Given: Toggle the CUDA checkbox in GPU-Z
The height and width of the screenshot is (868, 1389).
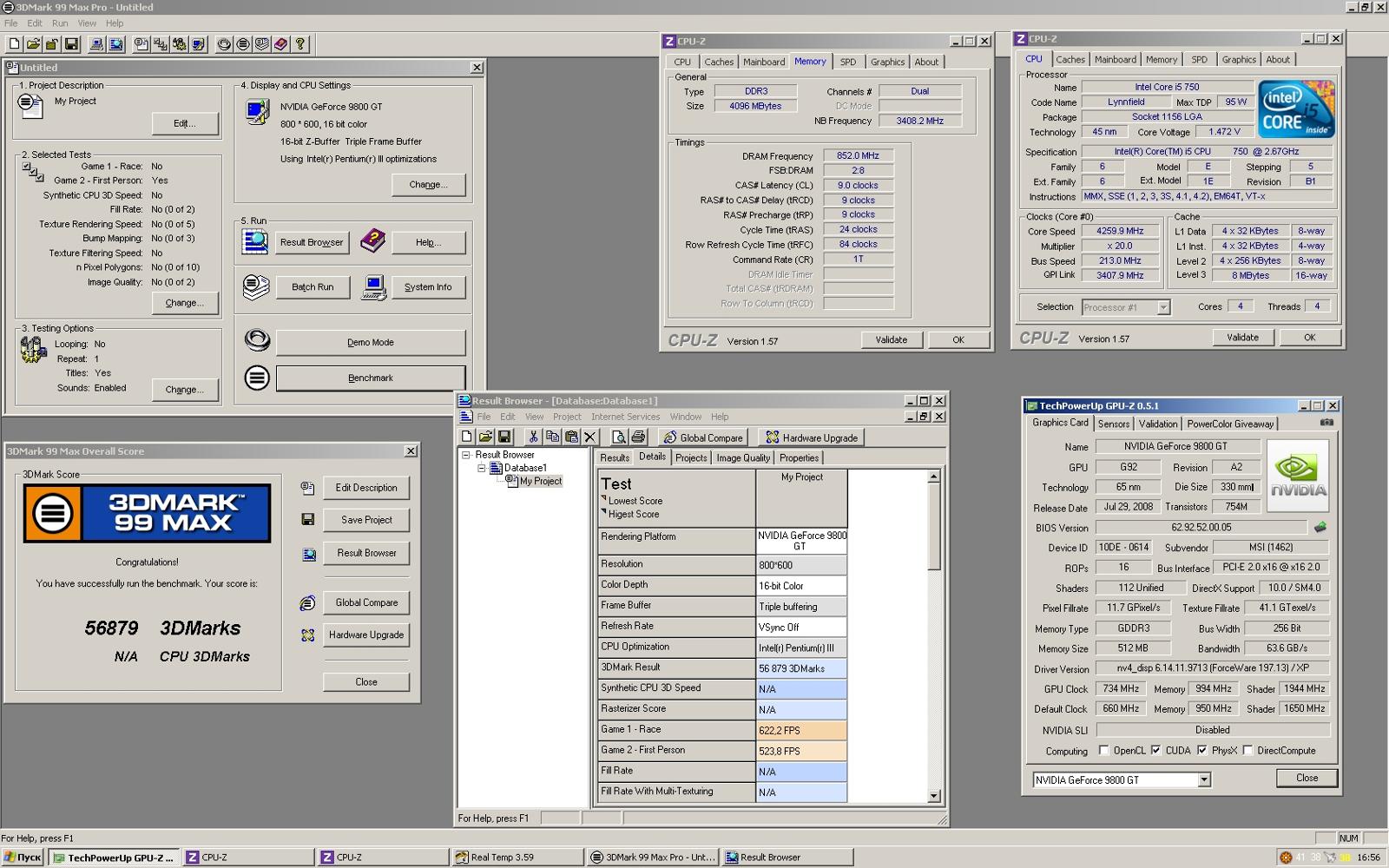Looking at the screenshot, I should 1156,750.
